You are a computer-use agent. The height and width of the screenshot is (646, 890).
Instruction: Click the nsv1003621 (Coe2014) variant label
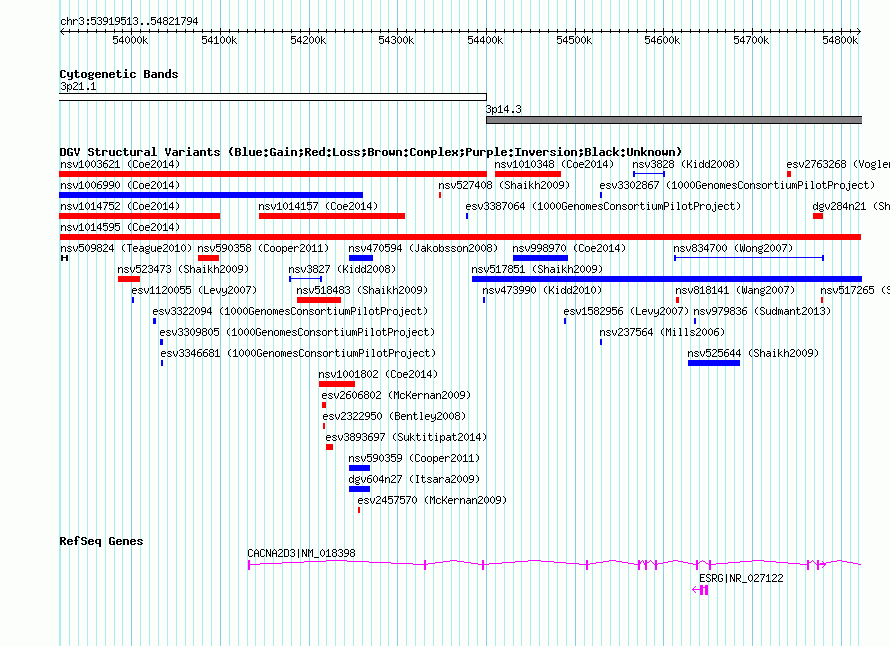coord(120,165)
